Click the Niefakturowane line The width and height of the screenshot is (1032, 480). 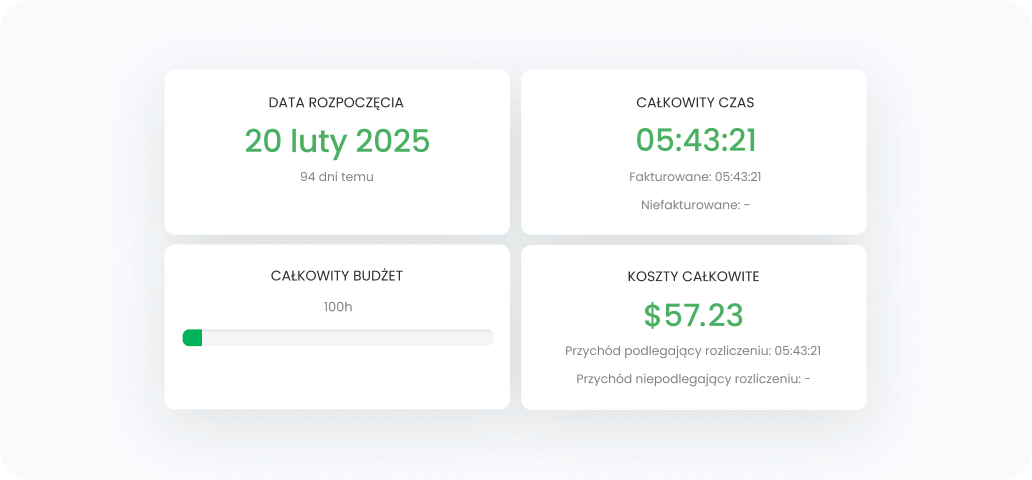[x=695, y=205]
